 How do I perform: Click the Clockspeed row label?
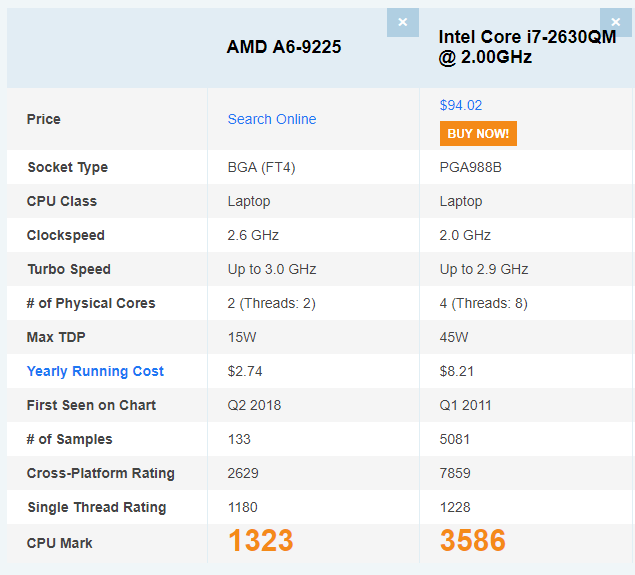pos(66,235)
